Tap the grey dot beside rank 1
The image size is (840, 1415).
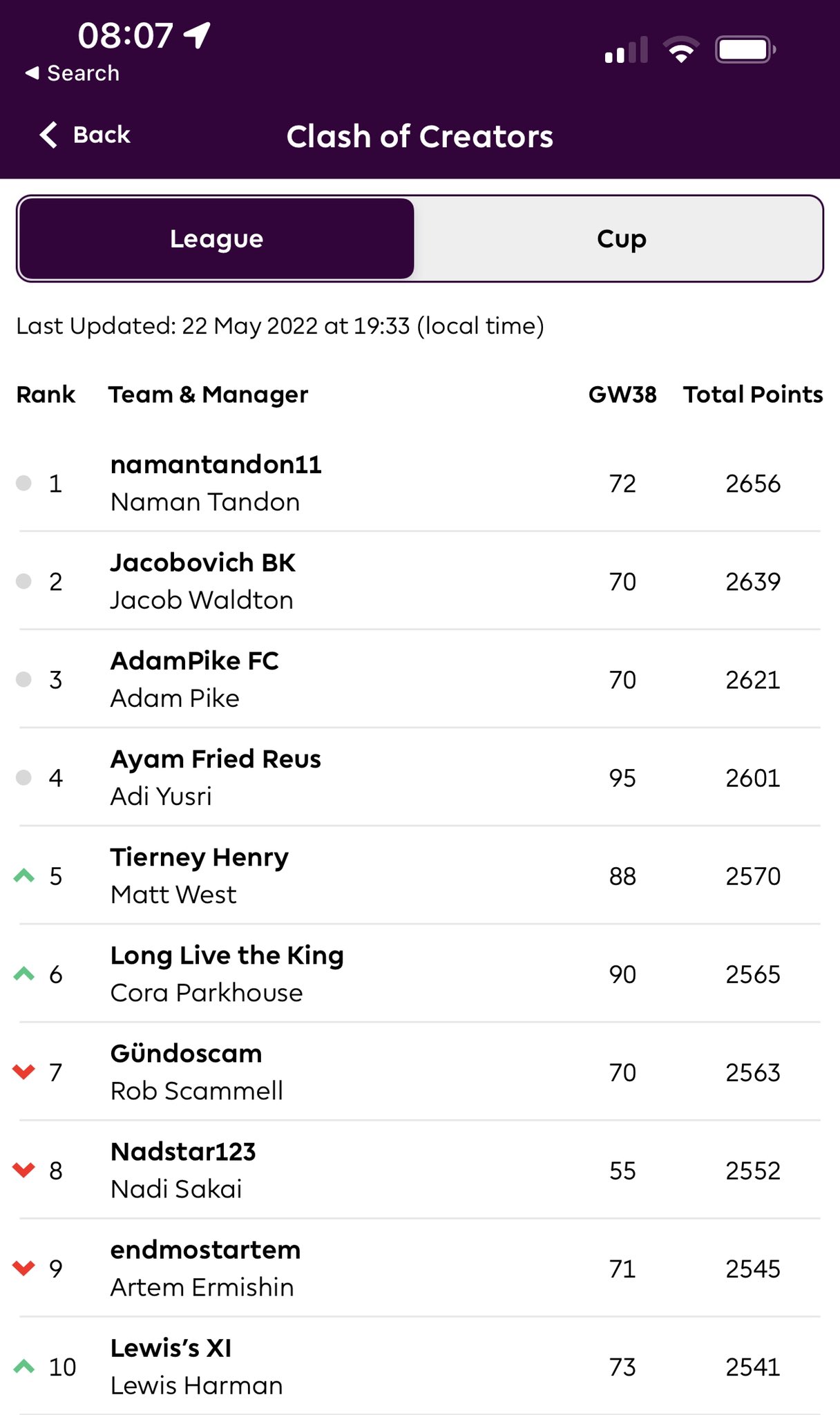click(24, 483)
